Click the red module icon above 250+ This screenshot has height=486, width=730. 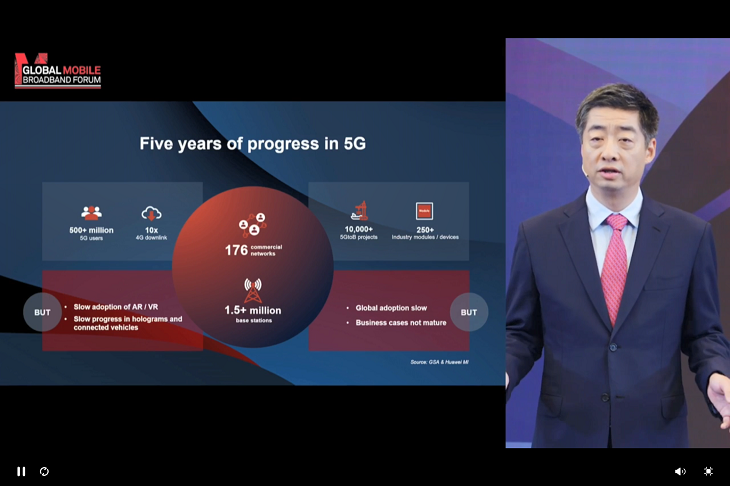pyautogui.click(x=424, y=211)
